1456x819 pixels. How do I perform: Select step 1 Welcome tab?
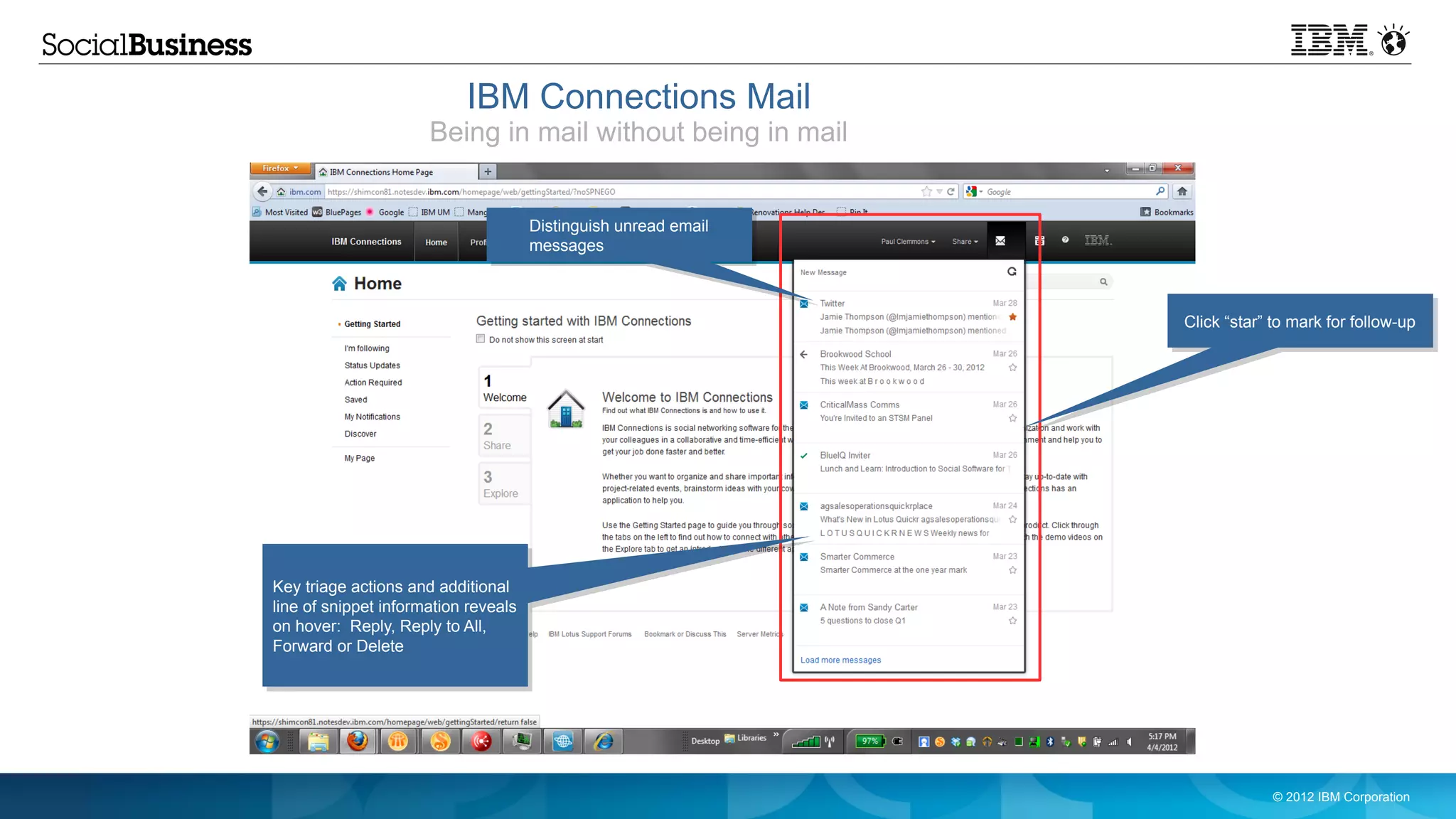[x=505, y=388]
